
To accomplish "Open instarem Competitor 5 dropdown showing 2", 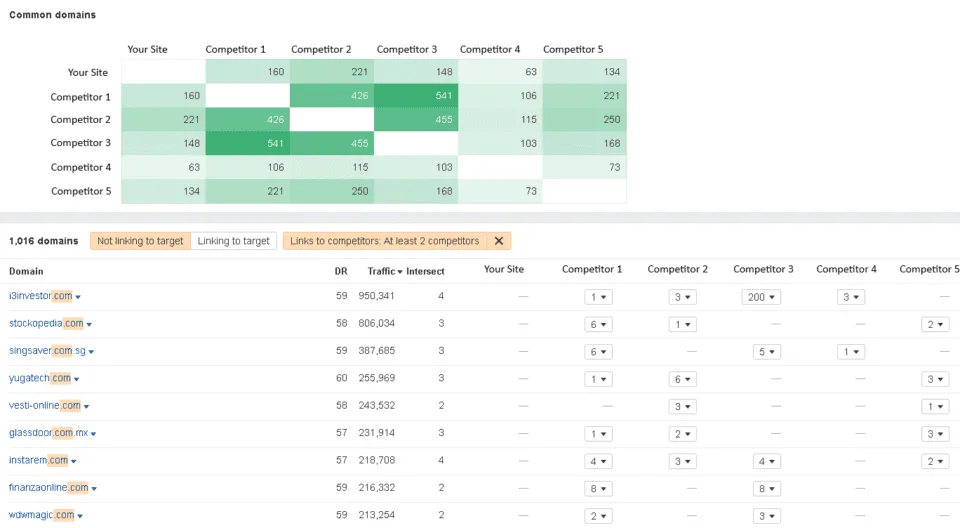I will tap(935, 461).
